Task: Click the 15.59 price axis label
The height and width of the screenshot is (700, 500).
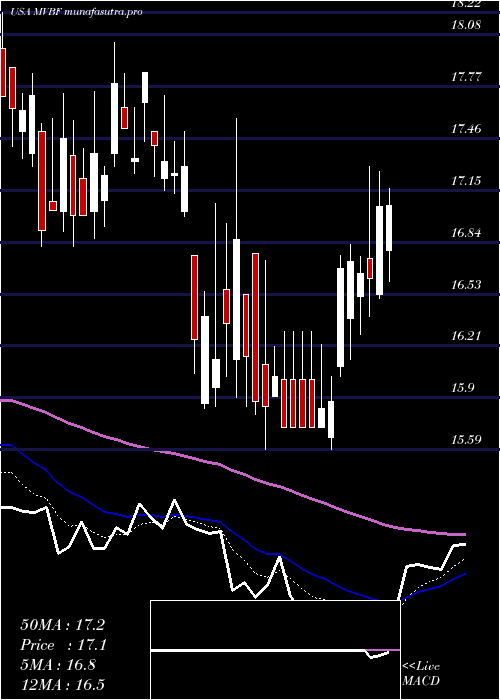Action: click(466, 440)
